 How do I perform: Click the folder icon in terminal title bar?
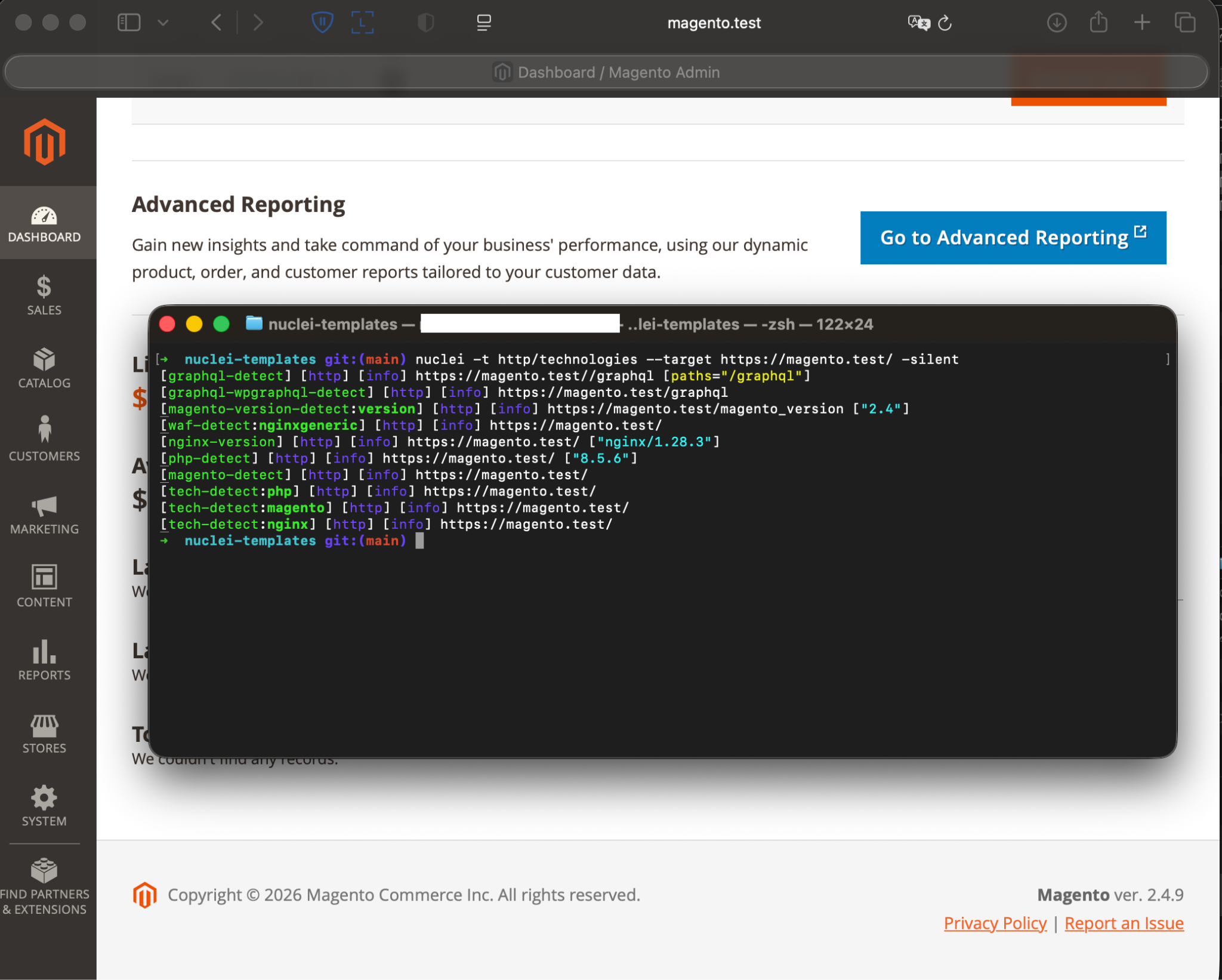point(254,323)
